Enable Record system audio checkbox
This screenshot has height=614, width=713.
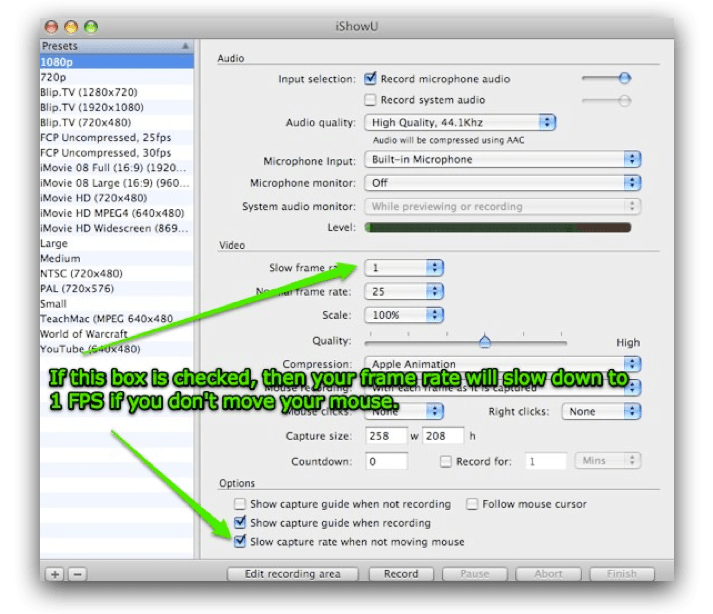point(370,100)
